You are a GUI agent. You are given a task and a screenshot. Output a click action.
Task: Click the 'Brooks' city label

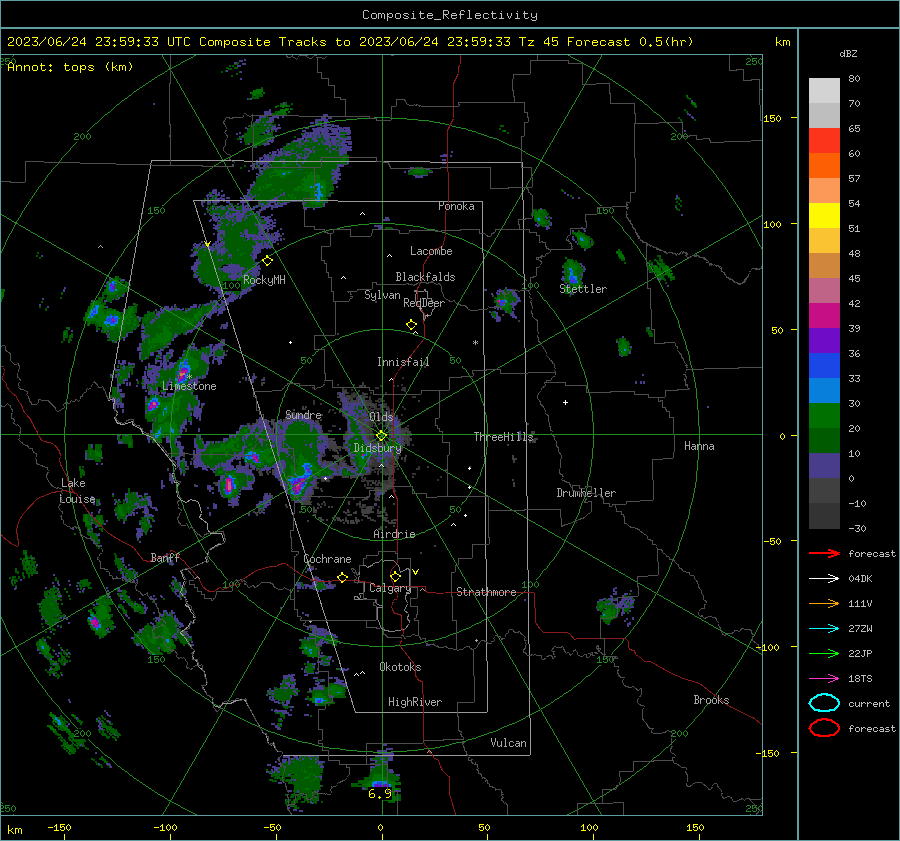(711, 700)
